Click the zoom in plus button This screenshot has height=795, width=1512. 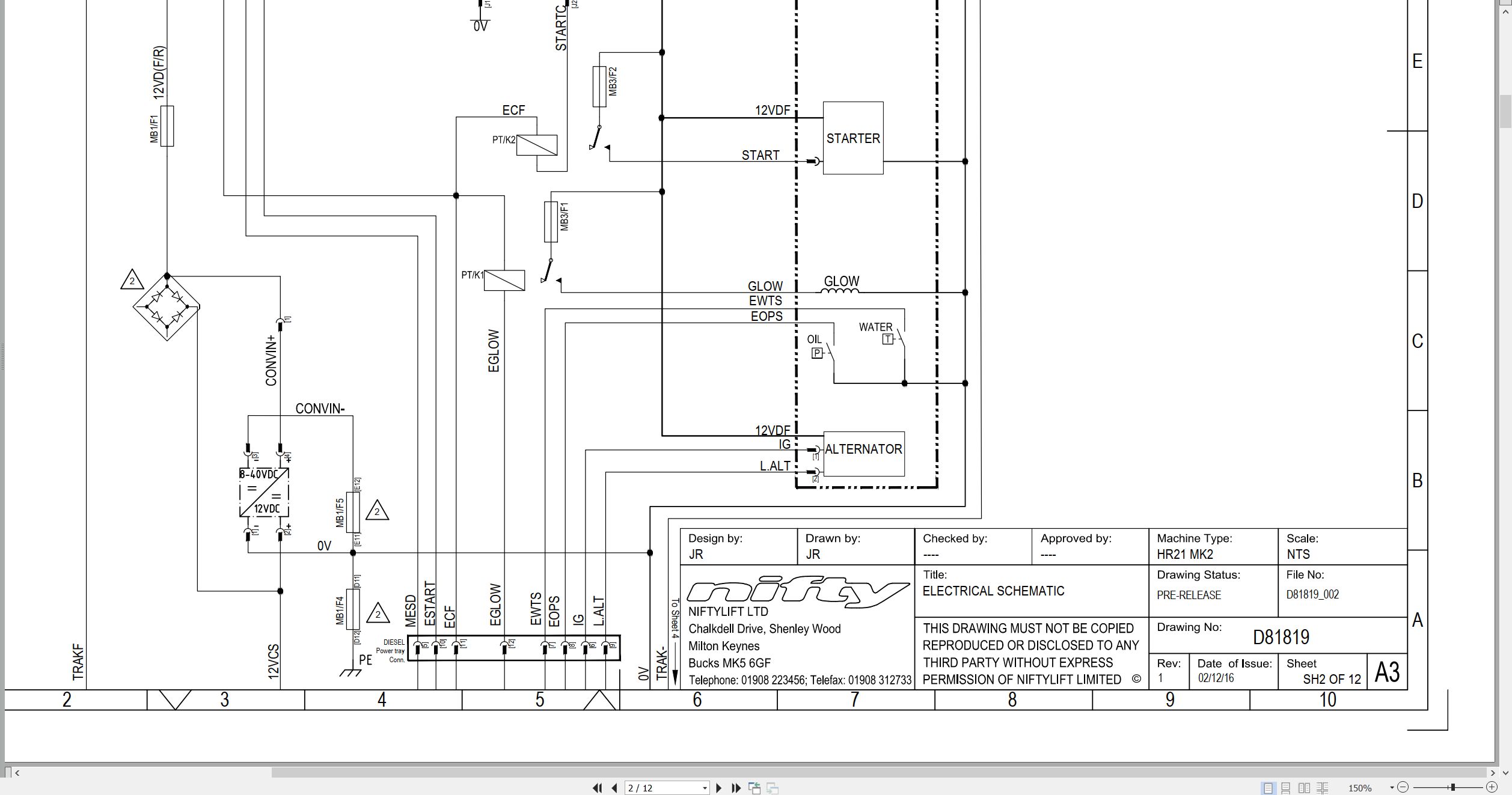click(x=1492, y=787)
